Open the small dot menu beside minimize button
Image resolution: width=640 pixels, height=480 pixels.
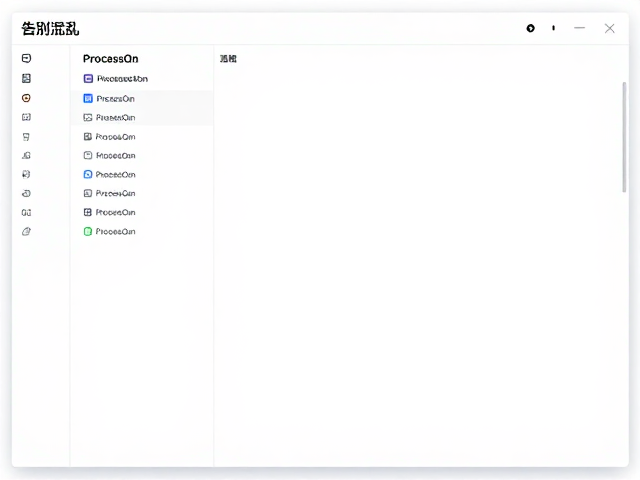coord(553,28)
